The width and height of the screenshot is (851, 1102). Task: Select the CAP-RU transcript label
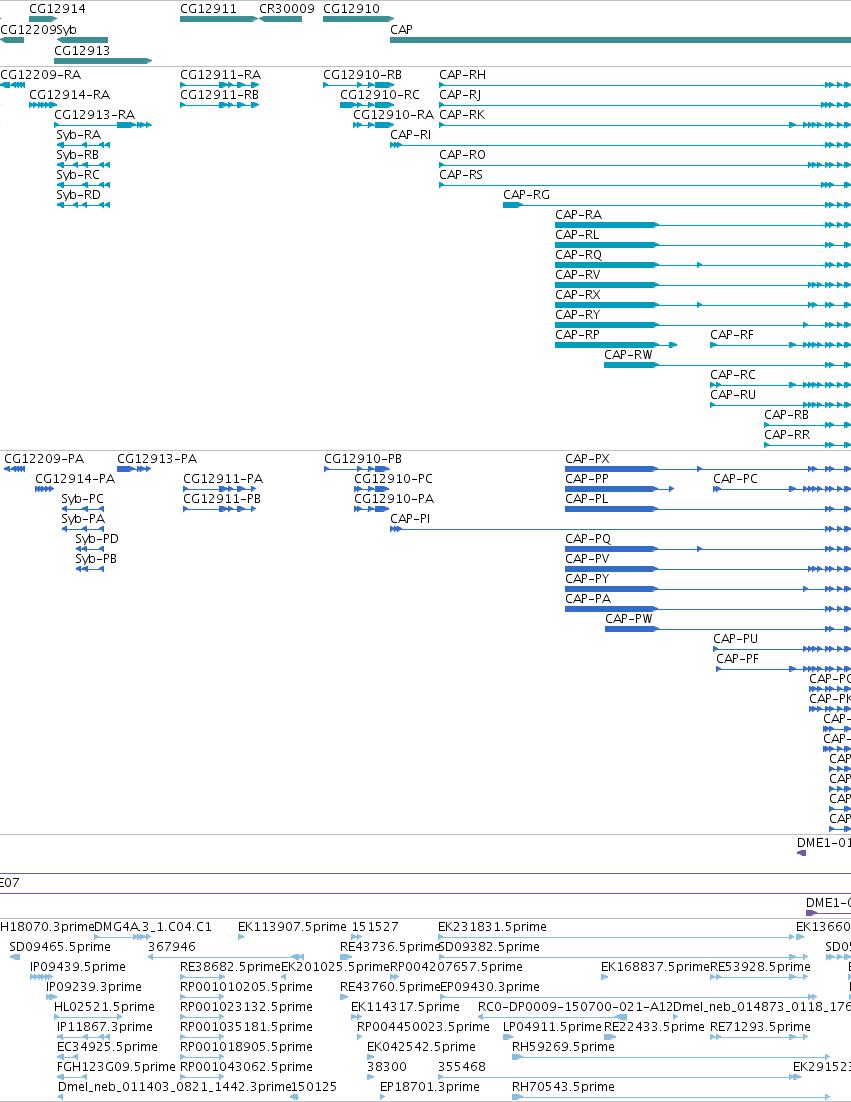[x=733, y=395]
